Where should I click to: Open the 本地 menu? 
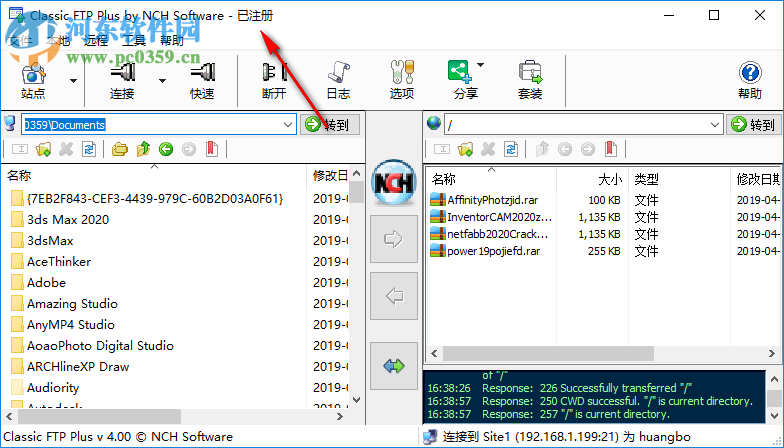[58, 40]
